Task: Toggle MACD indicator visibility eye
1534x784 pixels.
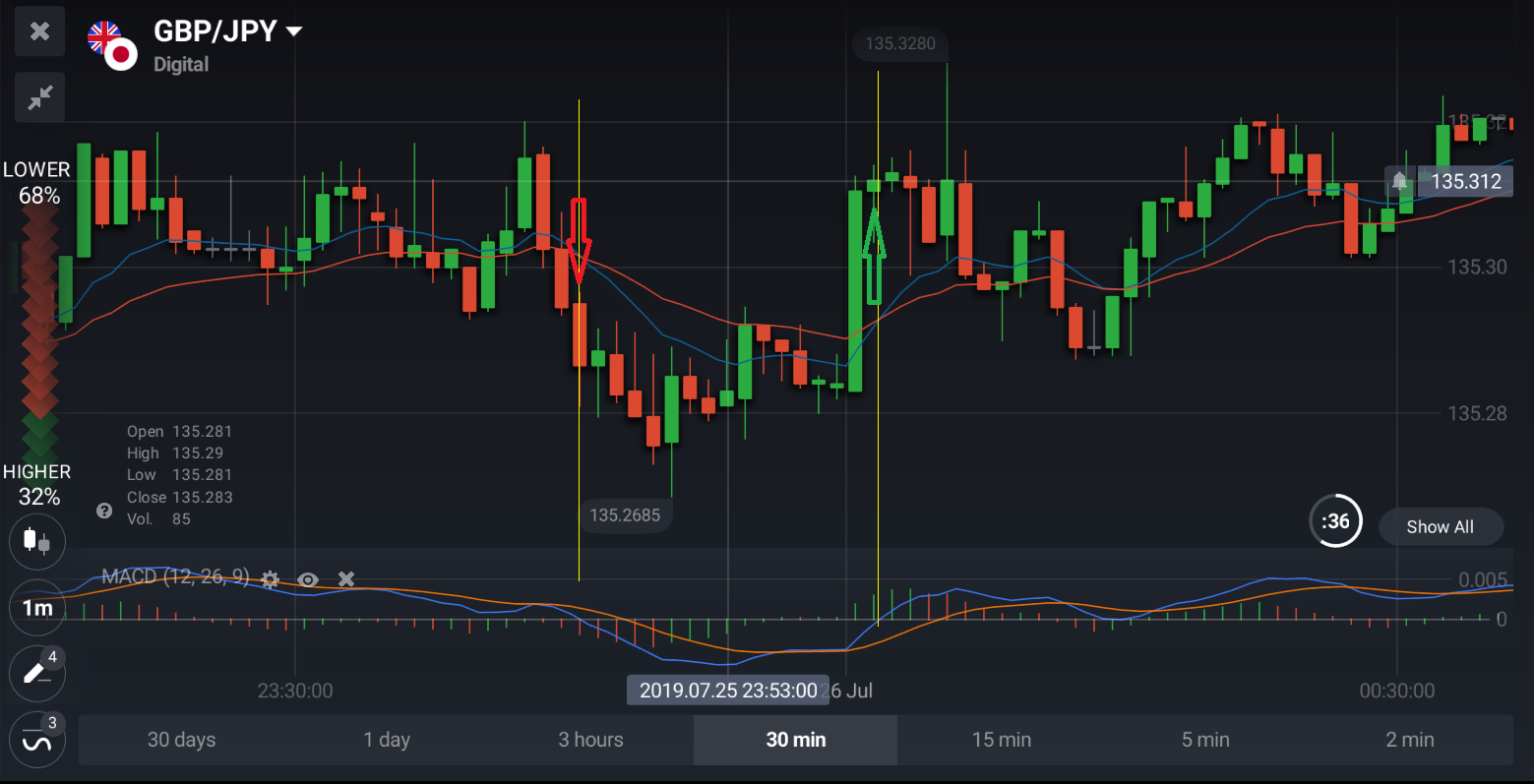Action: pyautogui.click(x=308, y=579)
